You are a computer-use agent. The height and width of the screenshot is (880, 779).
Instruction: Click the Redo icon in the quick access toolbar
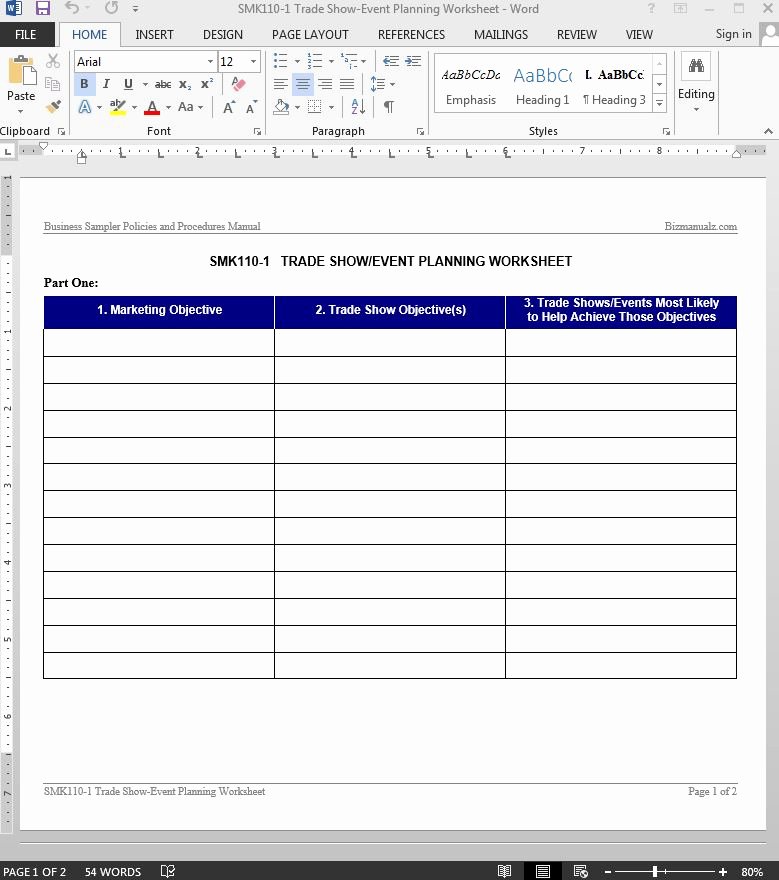click(x=112, y=8)
